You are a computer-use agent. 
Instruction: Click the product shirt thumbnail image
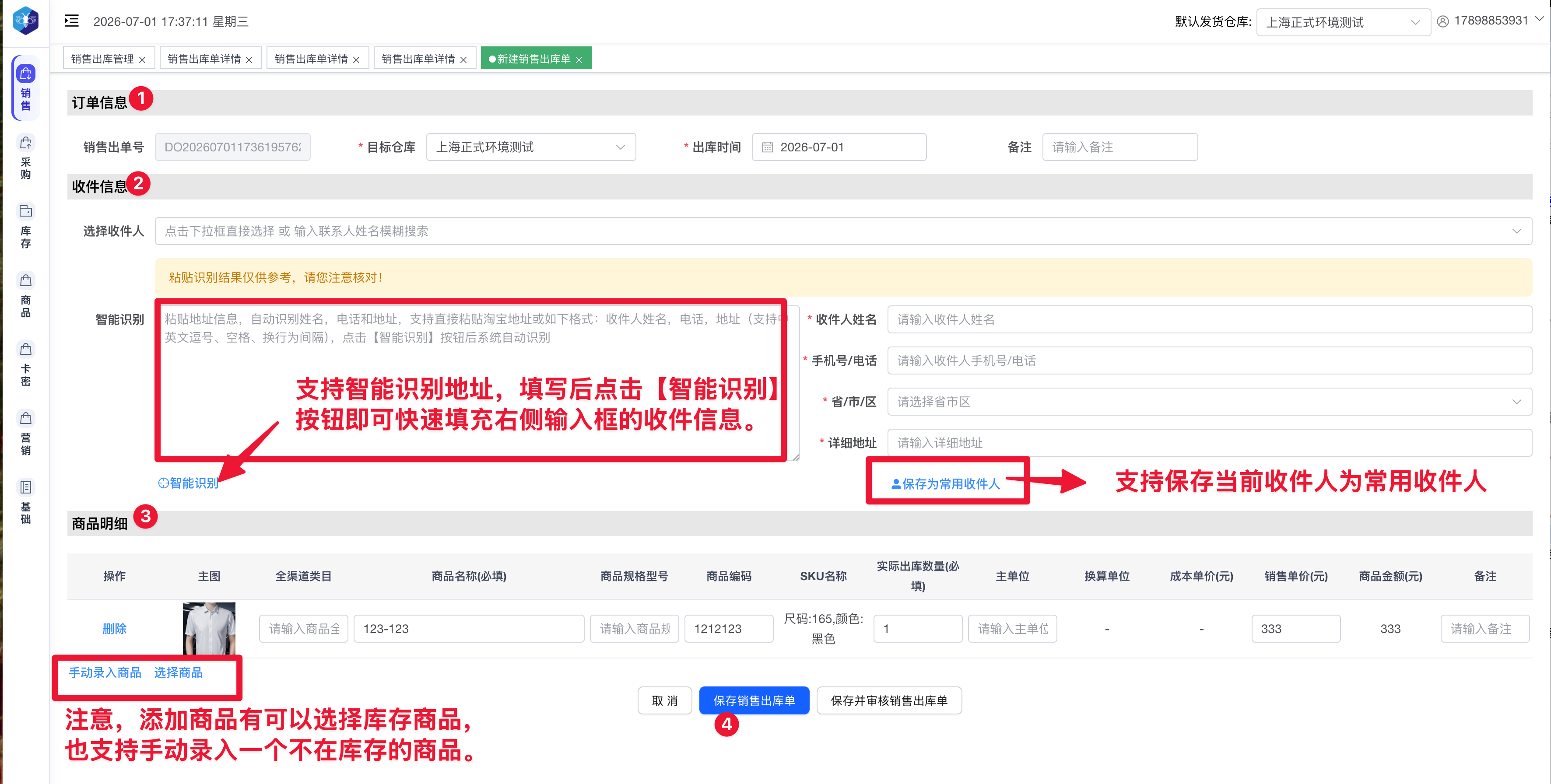click(209, 628)
